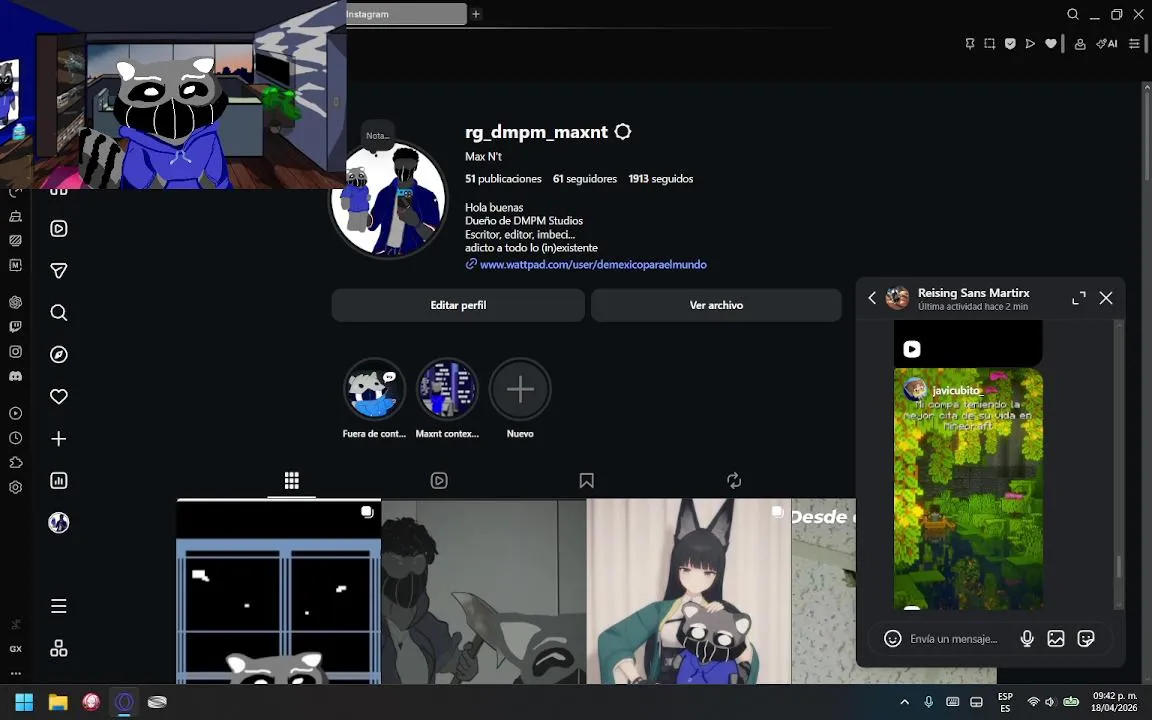Add bookmark with toolbar heart icon

[1051, 44]
